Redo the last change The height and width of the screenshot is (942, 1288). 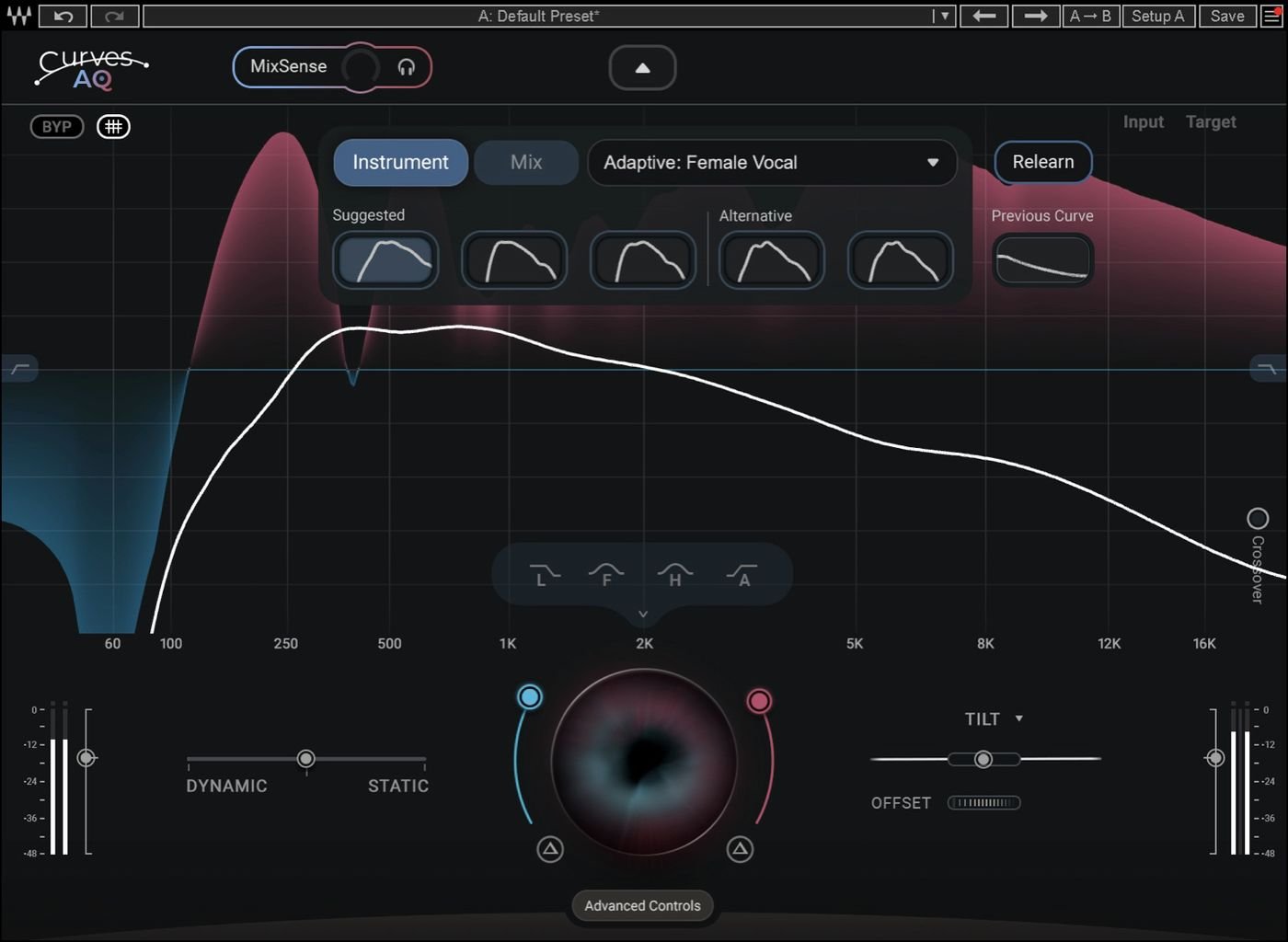point(114,16)
